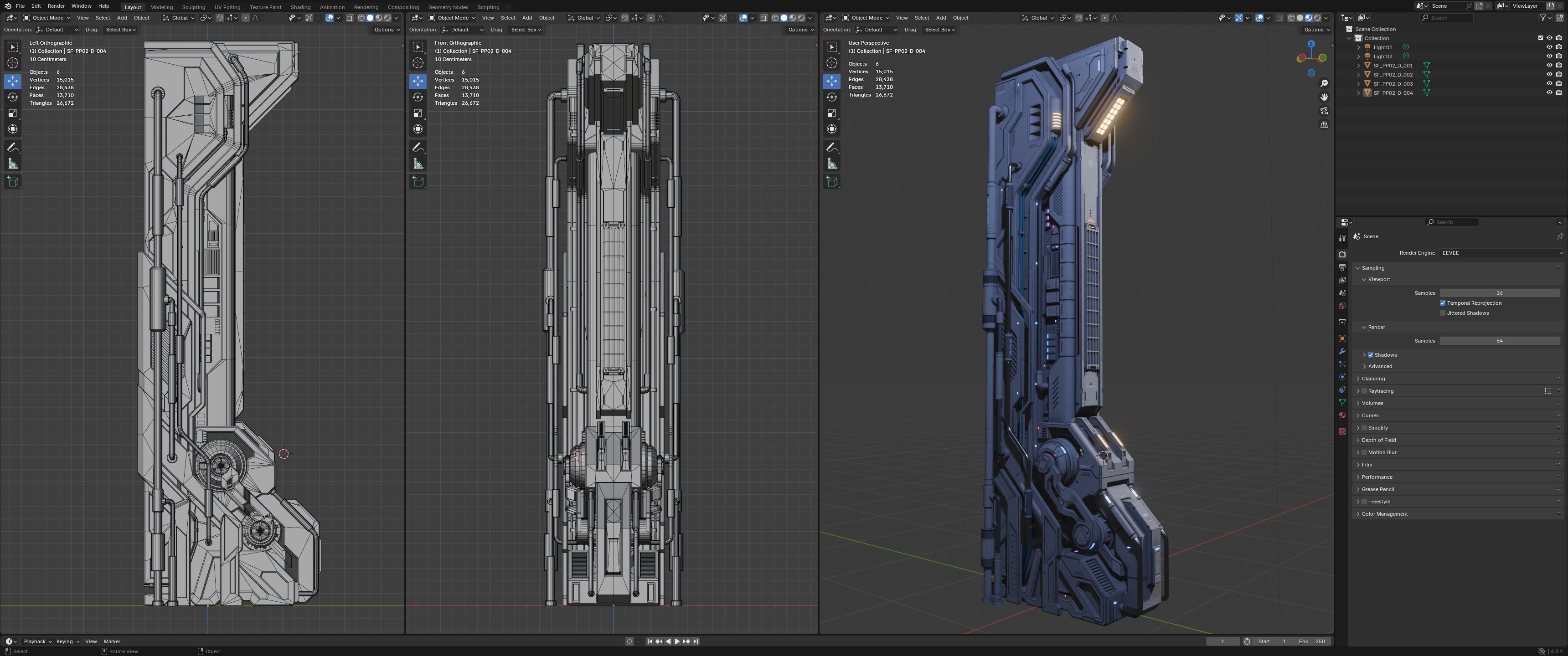This screenshot has height=656, width=1568.
Task: Click the zoom viewport magnifier gizmo
Action: tap(1324, 83)
